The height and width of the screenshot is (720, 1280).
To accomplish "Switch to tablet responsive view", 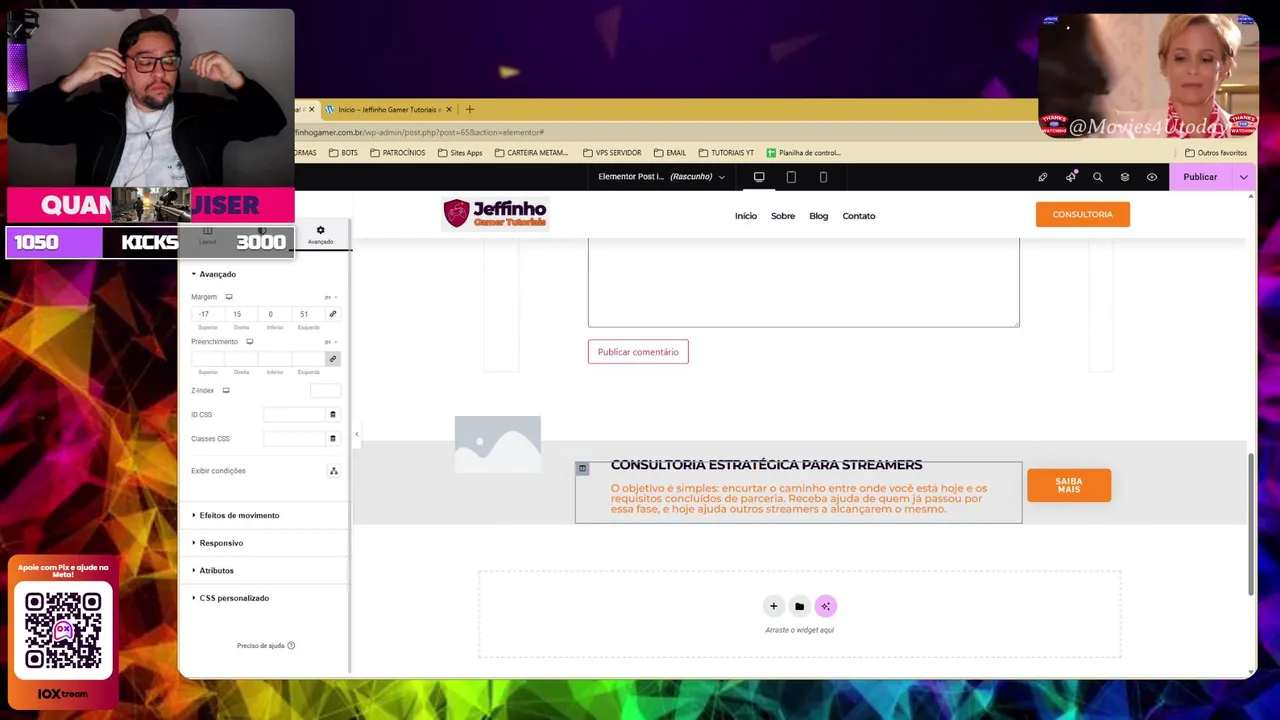I will (x=791, y=177).
